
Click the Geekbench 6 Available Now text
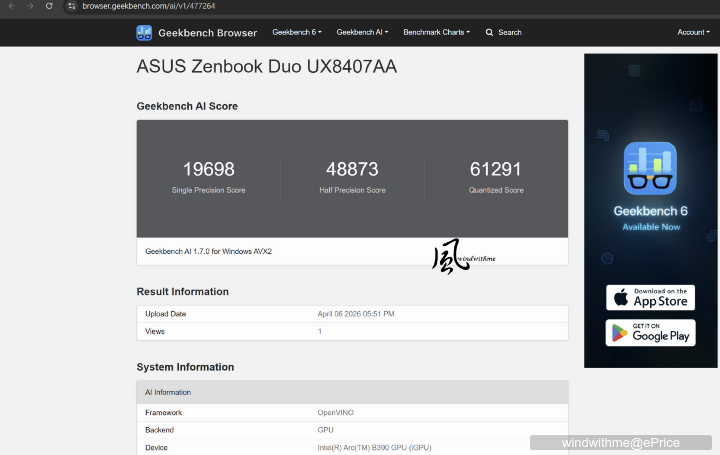pyautogui.click(x=651, y=218)
